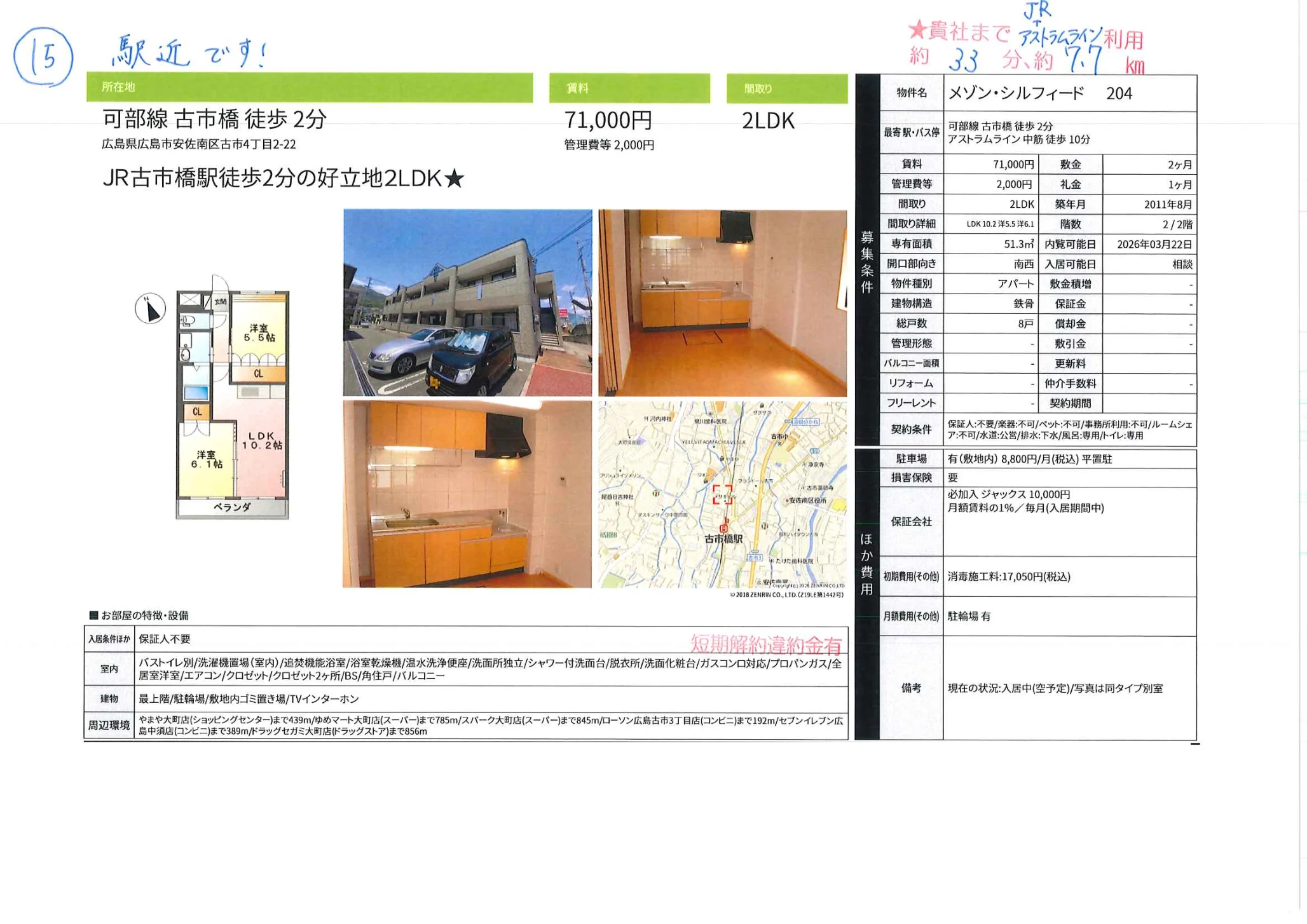Open the building exterior photo

[x=467, y=302]
